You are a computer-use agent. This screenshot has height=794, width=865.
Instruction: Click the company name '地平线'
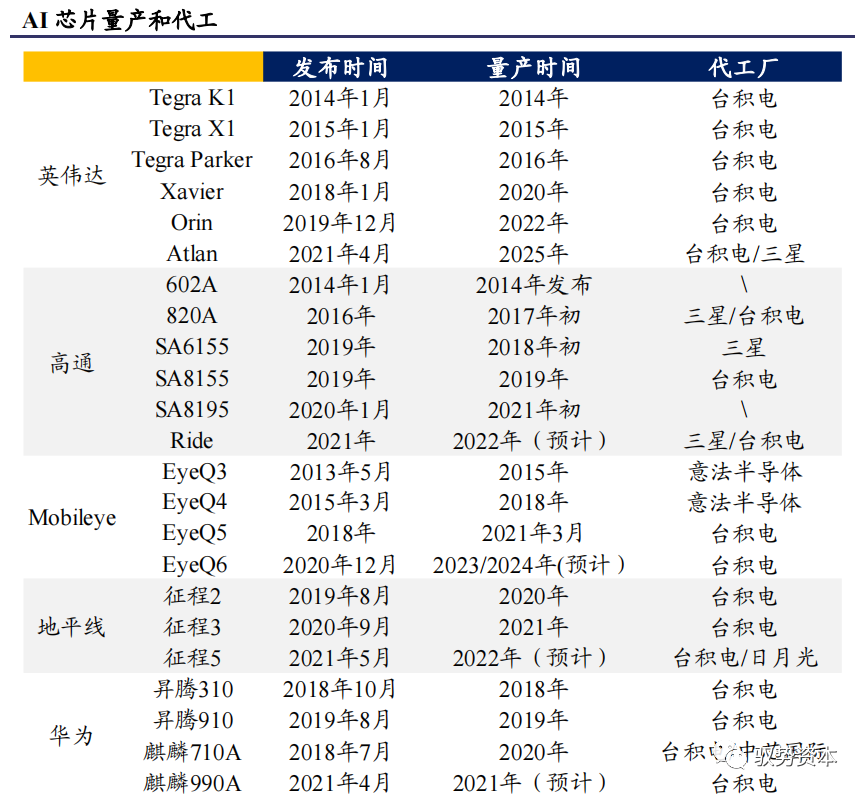click(x=72, y=626)
